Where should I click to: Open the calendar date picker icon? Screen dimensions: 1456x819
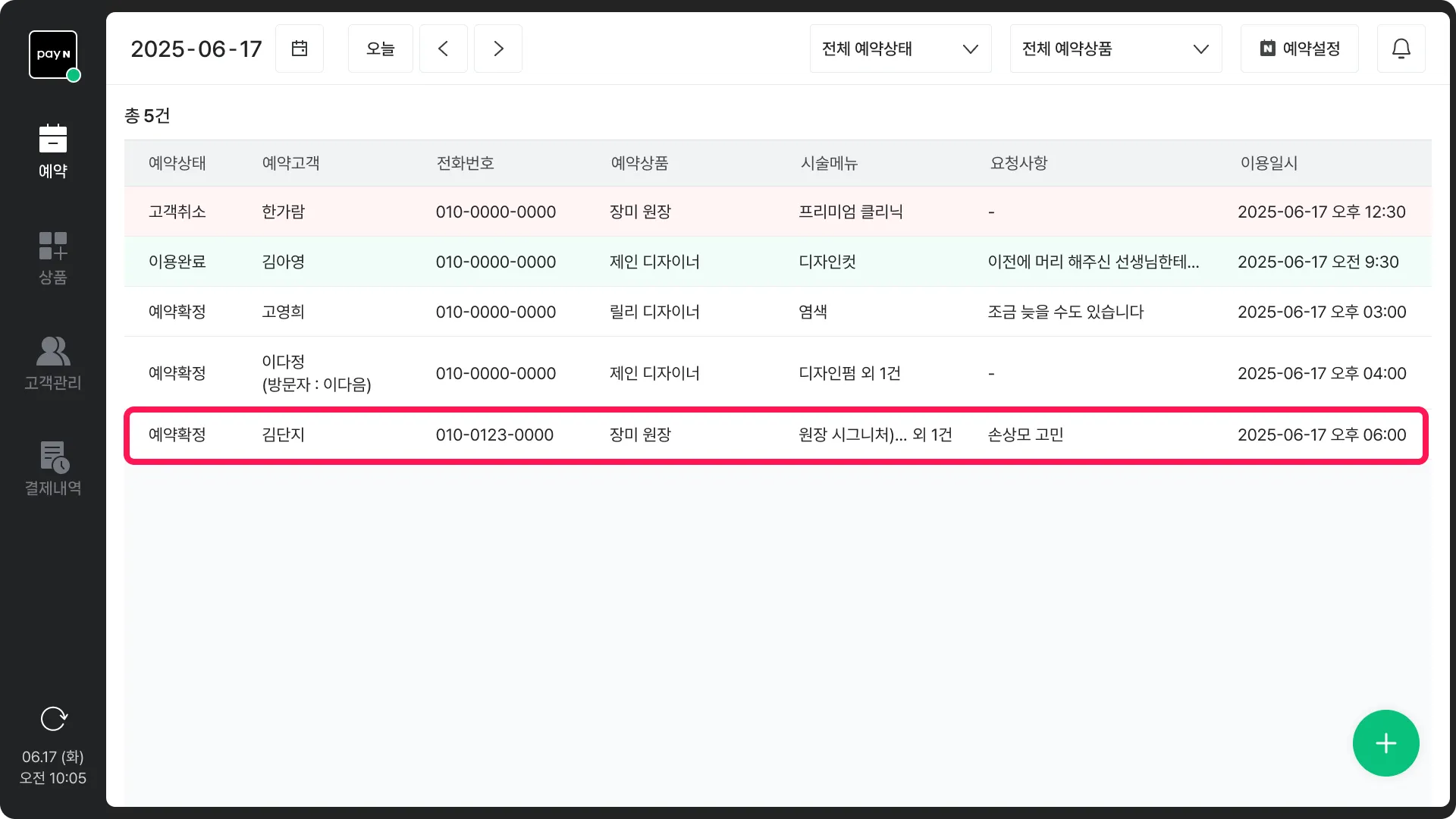tap(300, 49)
